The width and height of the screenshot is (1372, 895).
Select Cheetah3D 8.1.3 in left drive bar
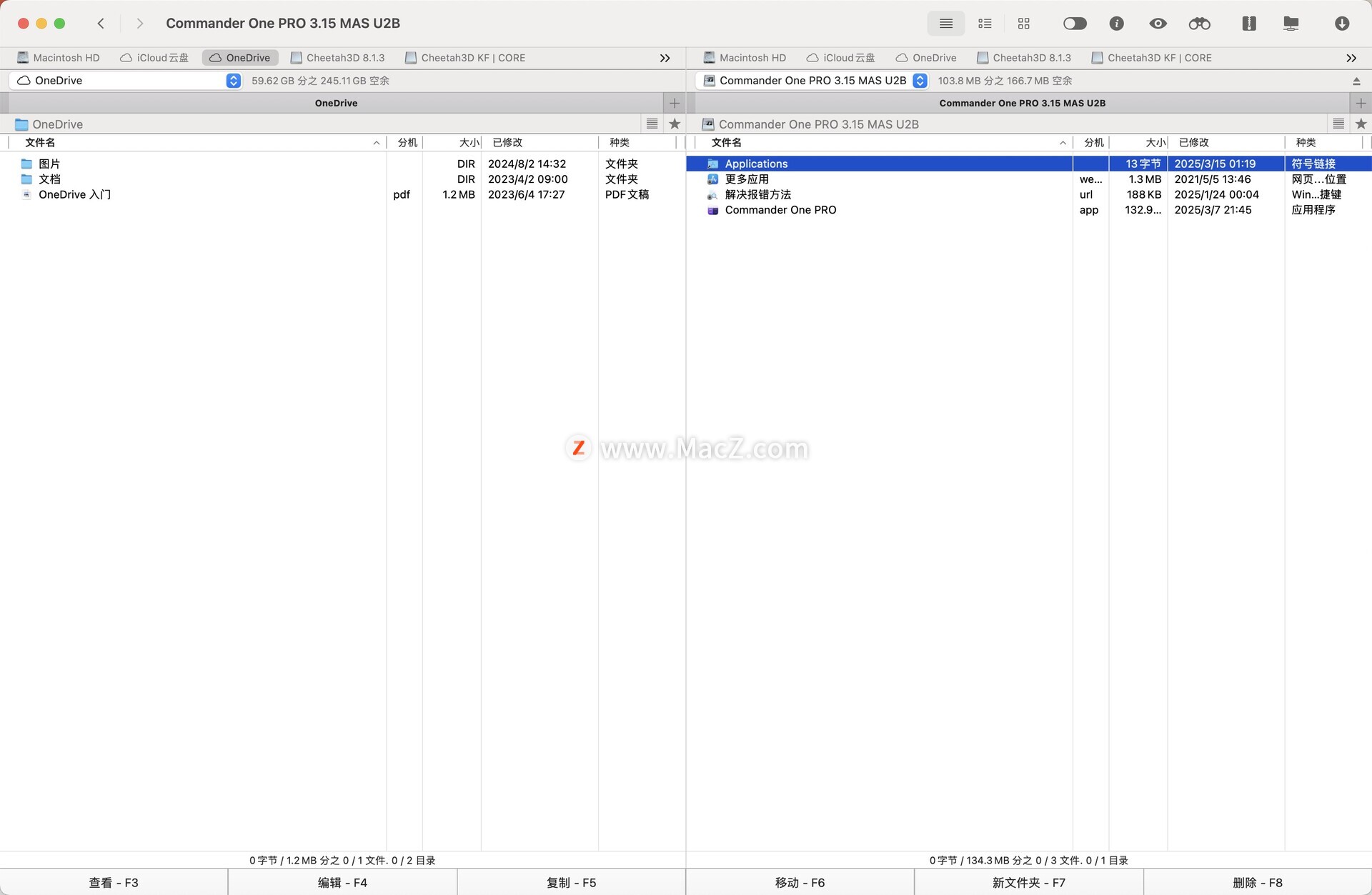point(337,58)
